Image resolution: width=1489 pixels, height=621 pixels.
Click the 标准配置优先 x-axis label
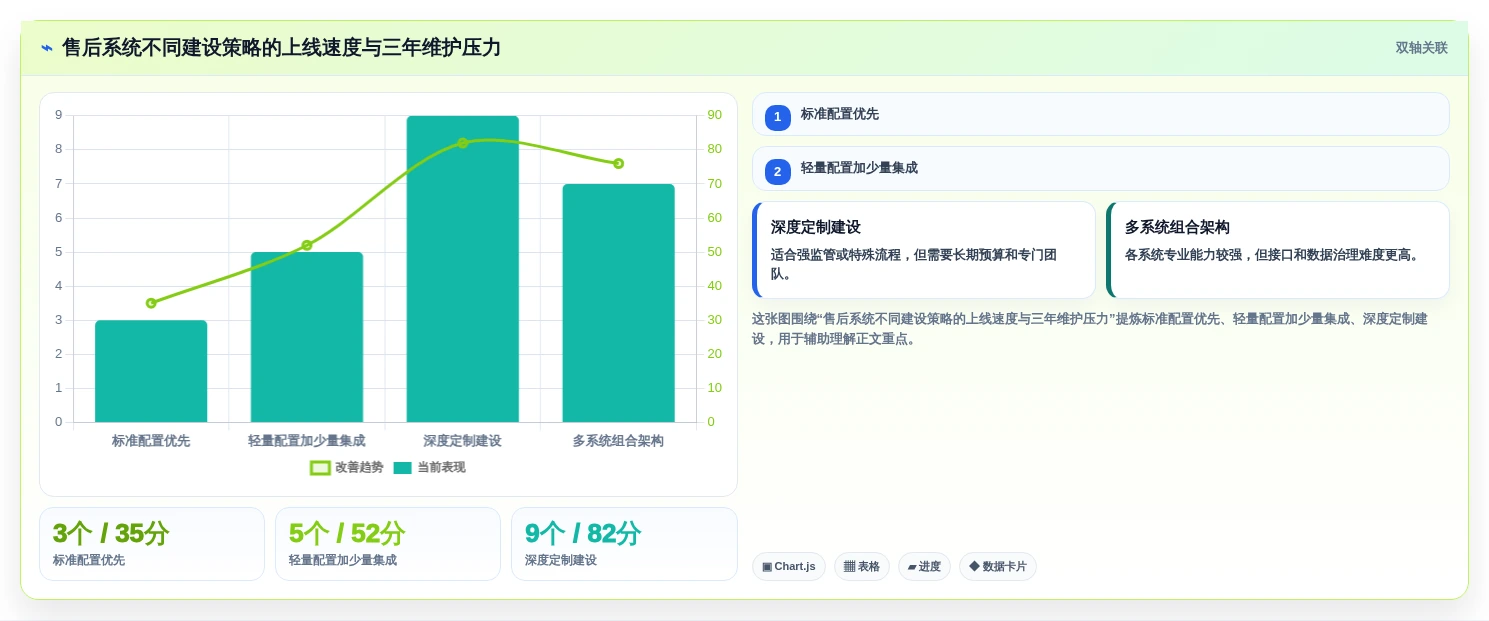pos(151,441)
